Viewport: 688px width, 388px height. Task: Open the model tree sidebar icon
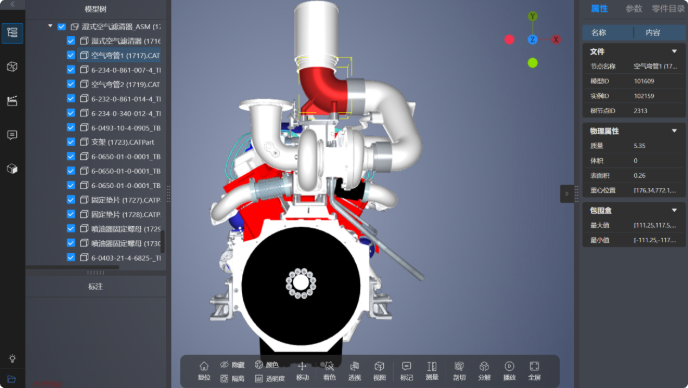[x=12, y=33]
